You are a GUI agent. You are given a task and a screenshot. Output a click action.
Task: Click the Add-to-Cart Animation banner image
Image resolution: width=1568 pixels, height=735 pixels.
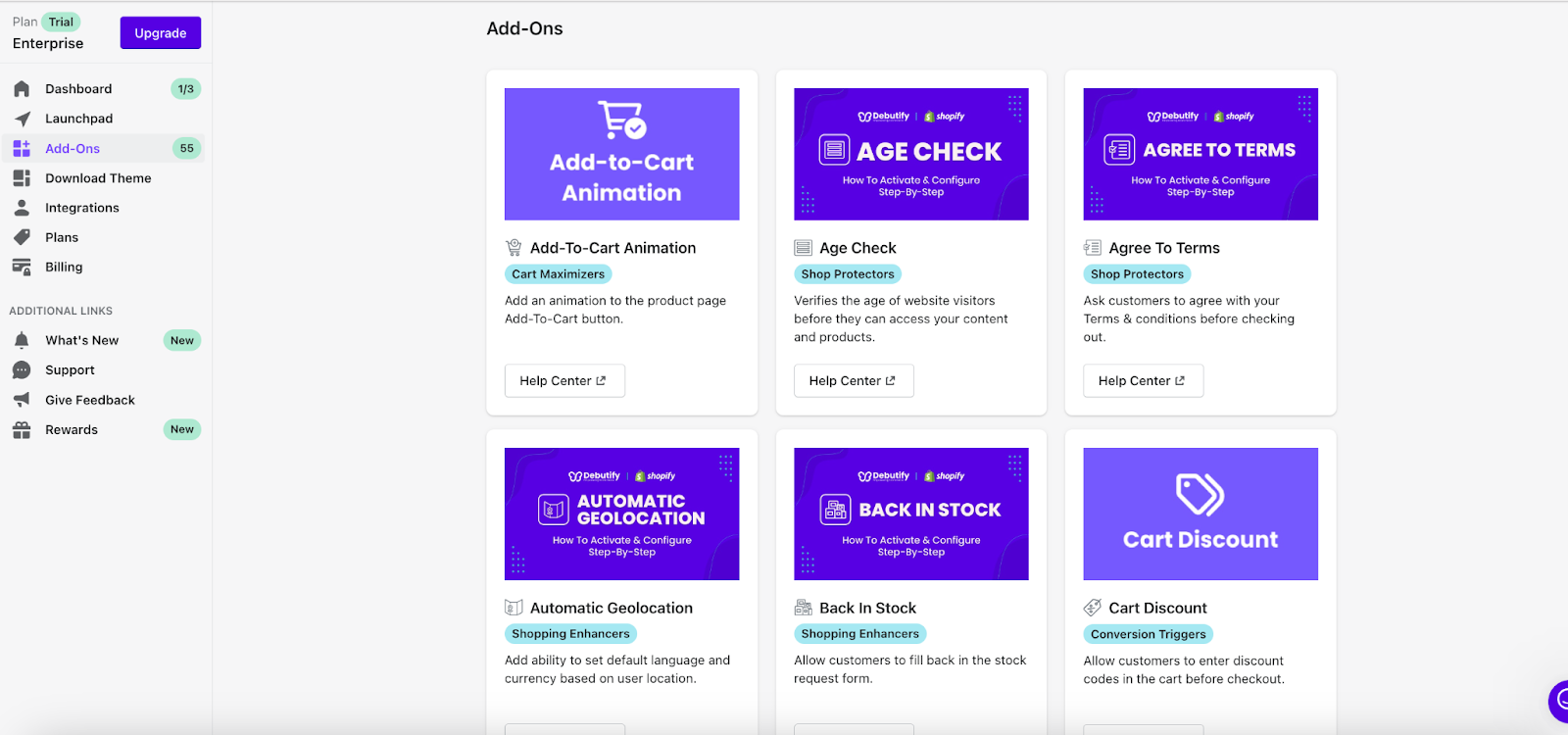[621, 154]
